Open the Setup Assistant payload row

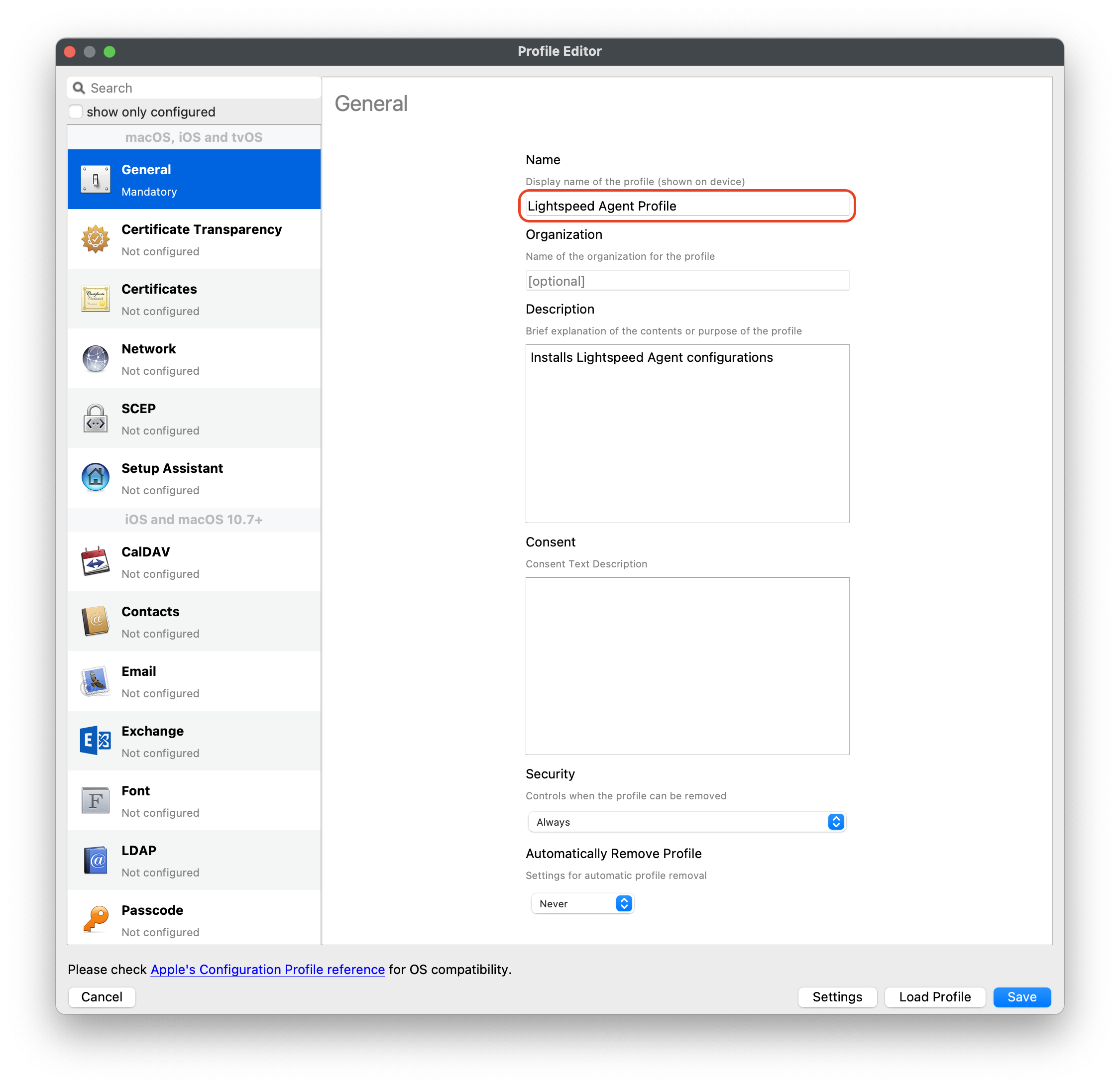click(194, 478)
